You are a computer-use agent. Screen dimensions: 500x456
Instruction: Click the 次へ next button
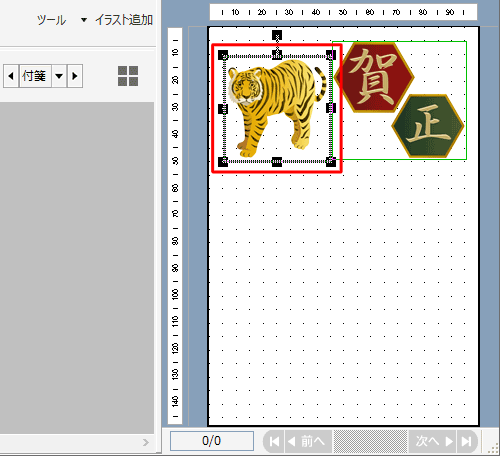[x=432, y=441]
